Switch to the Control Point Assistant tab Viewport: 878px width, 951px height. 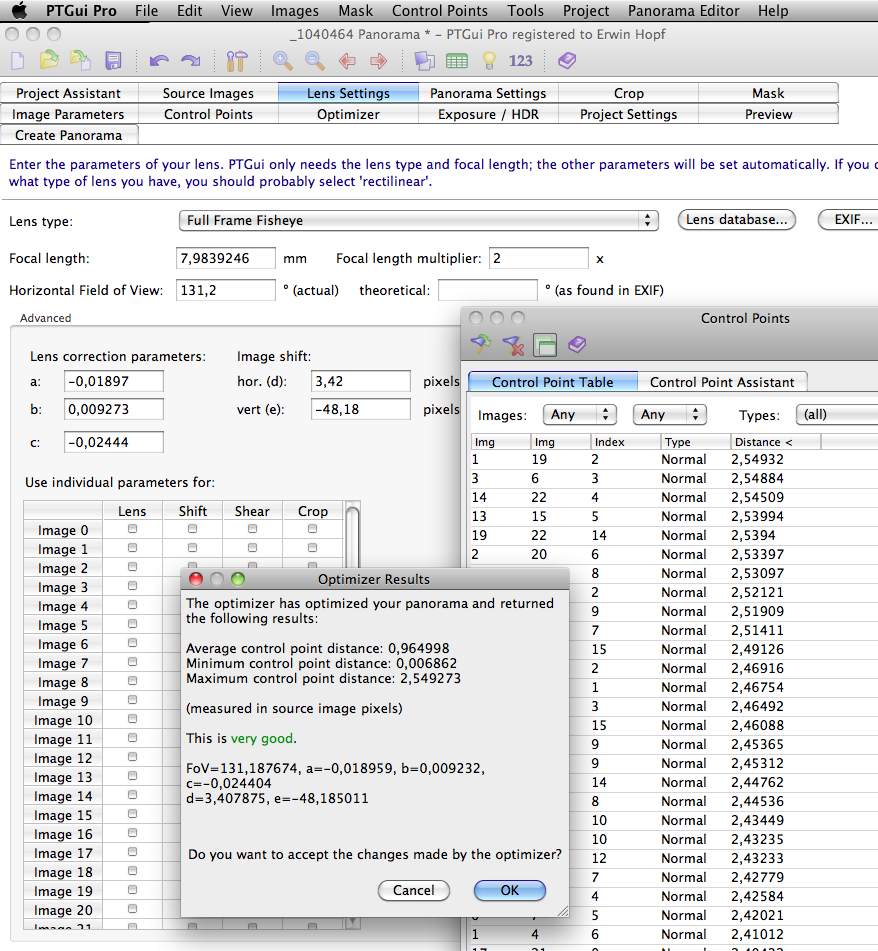pyautogui.click(x=722, y=382)
